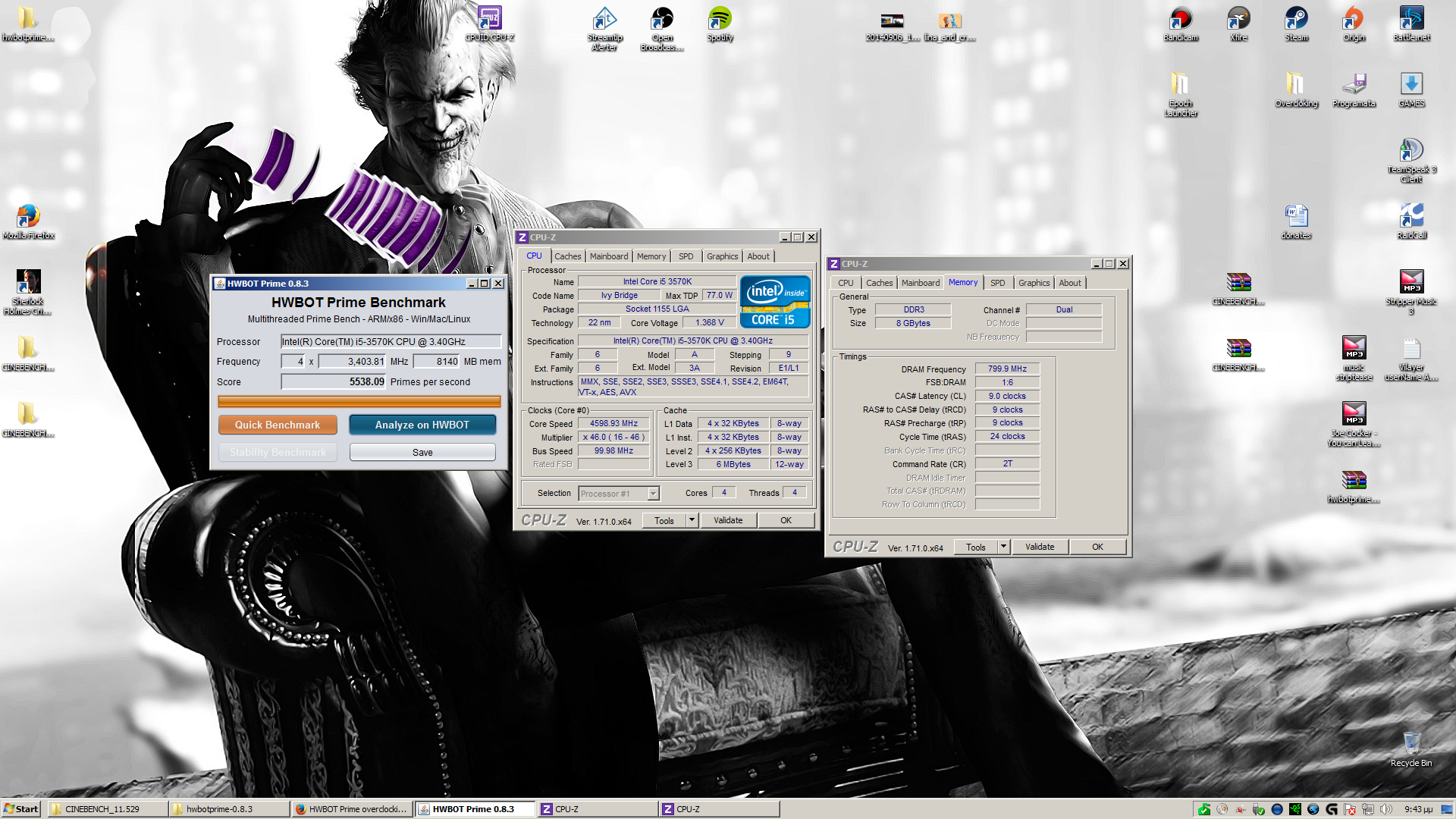Open the Sherlock Holmes game shortcut
The width and height of the screenshot is (1456, 819).
[x=28, y=292]
